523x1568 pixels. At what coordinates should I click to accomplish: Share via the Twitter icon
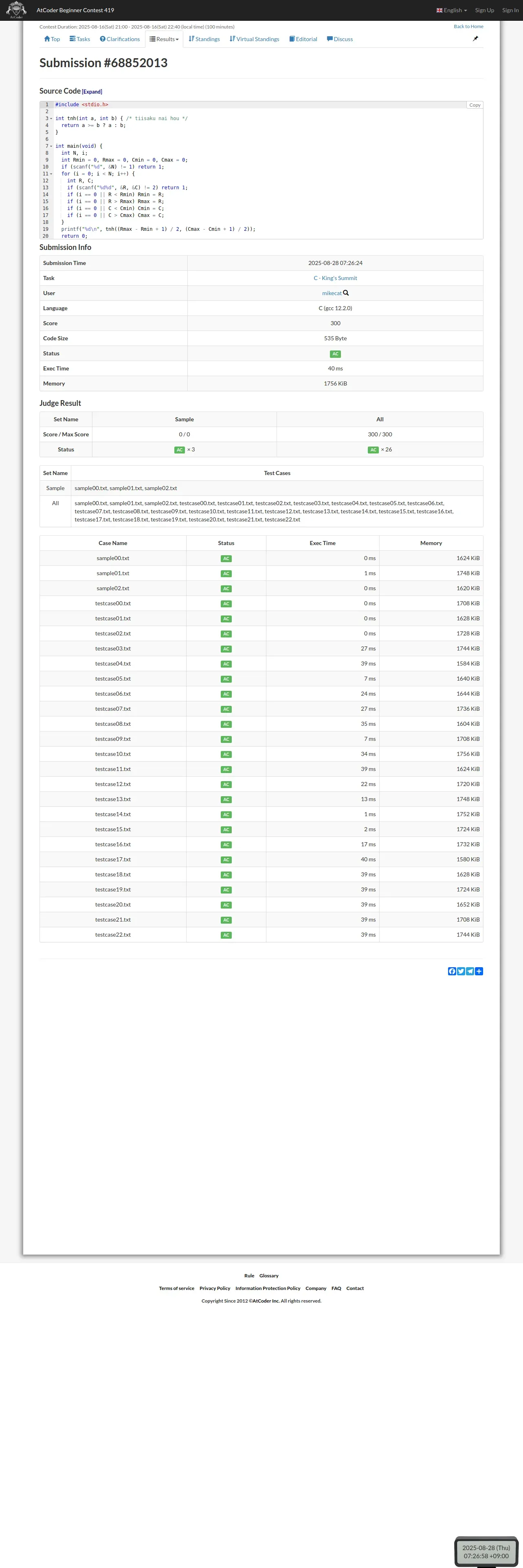pyautogui.click(x=461, y=971)
